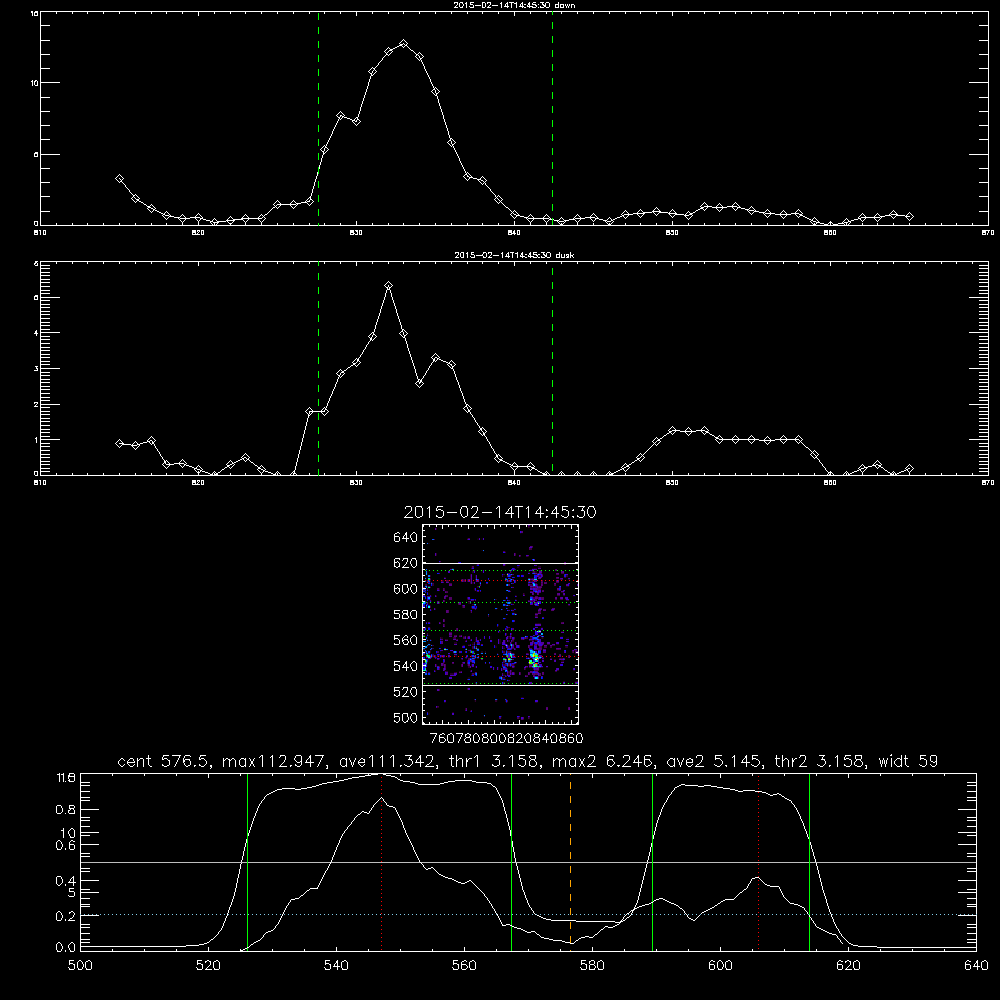The image size is (1000, 1000).
Task: Select the 'ave111.342' stats entry
Action: click(388, 761)
